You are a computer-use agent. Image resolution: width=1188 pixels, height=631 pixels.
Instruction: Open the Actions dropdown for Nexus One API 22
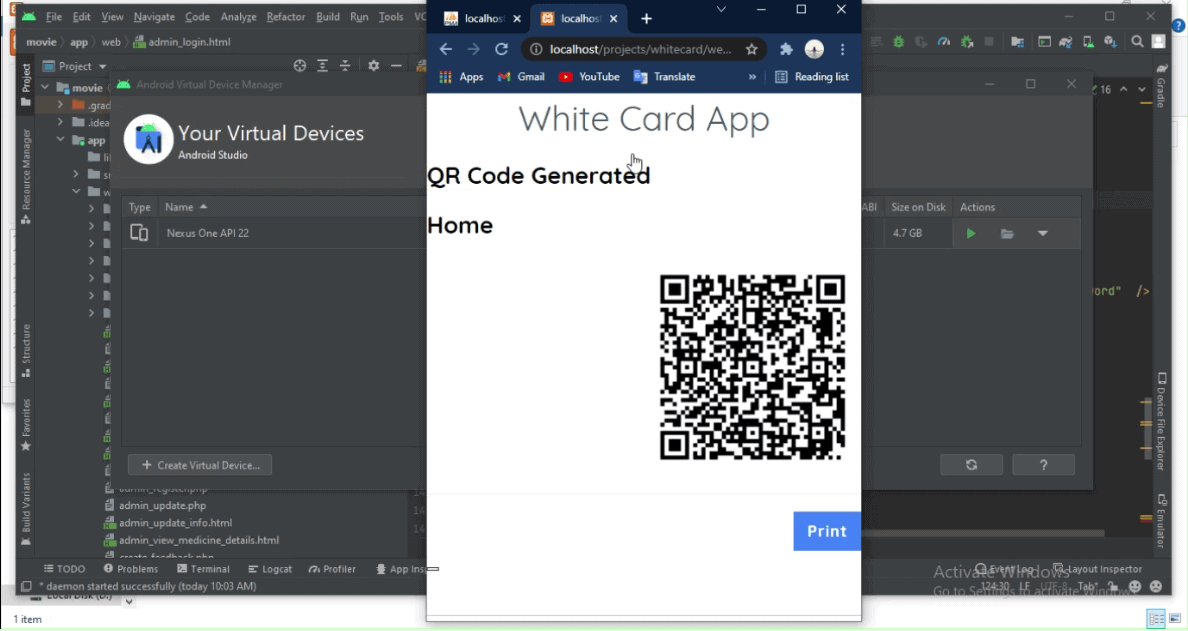(x=1043, y=233)
